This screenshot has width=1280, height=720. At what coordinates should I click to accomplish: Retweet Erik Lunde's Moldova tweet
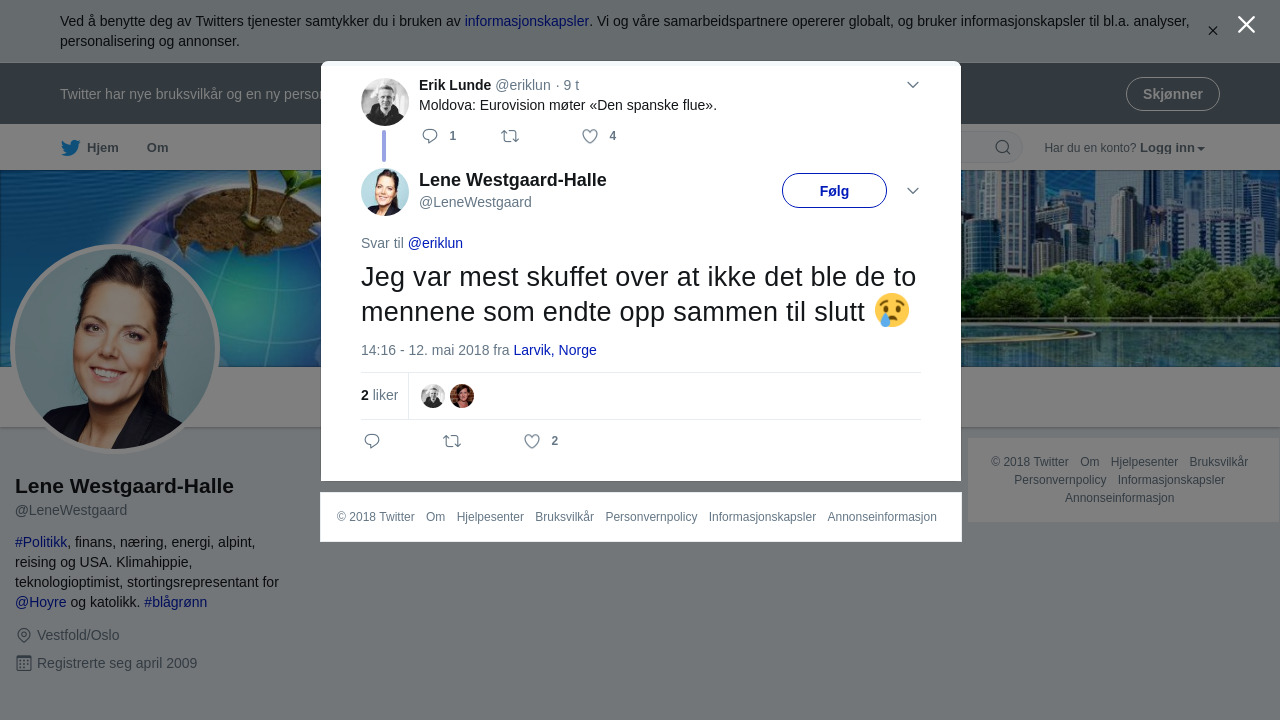click(510, 136)
